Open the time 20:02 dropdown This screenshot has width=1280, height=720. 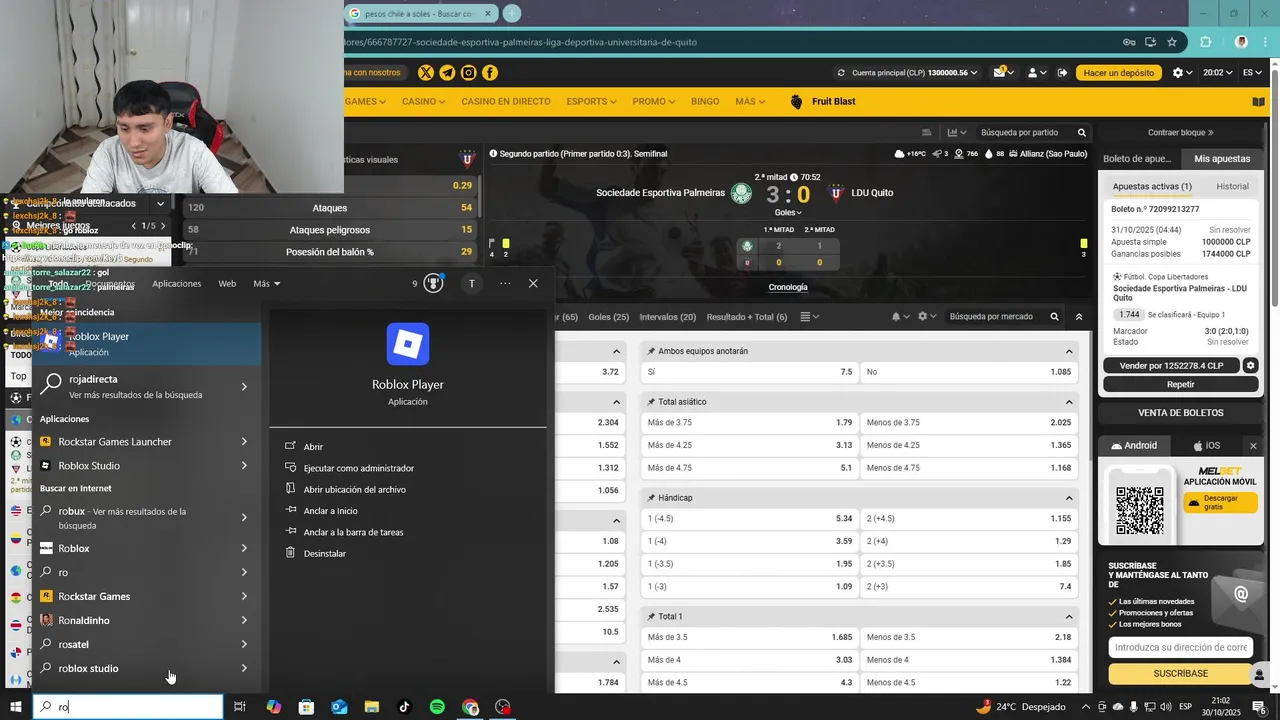[1217, 72]
